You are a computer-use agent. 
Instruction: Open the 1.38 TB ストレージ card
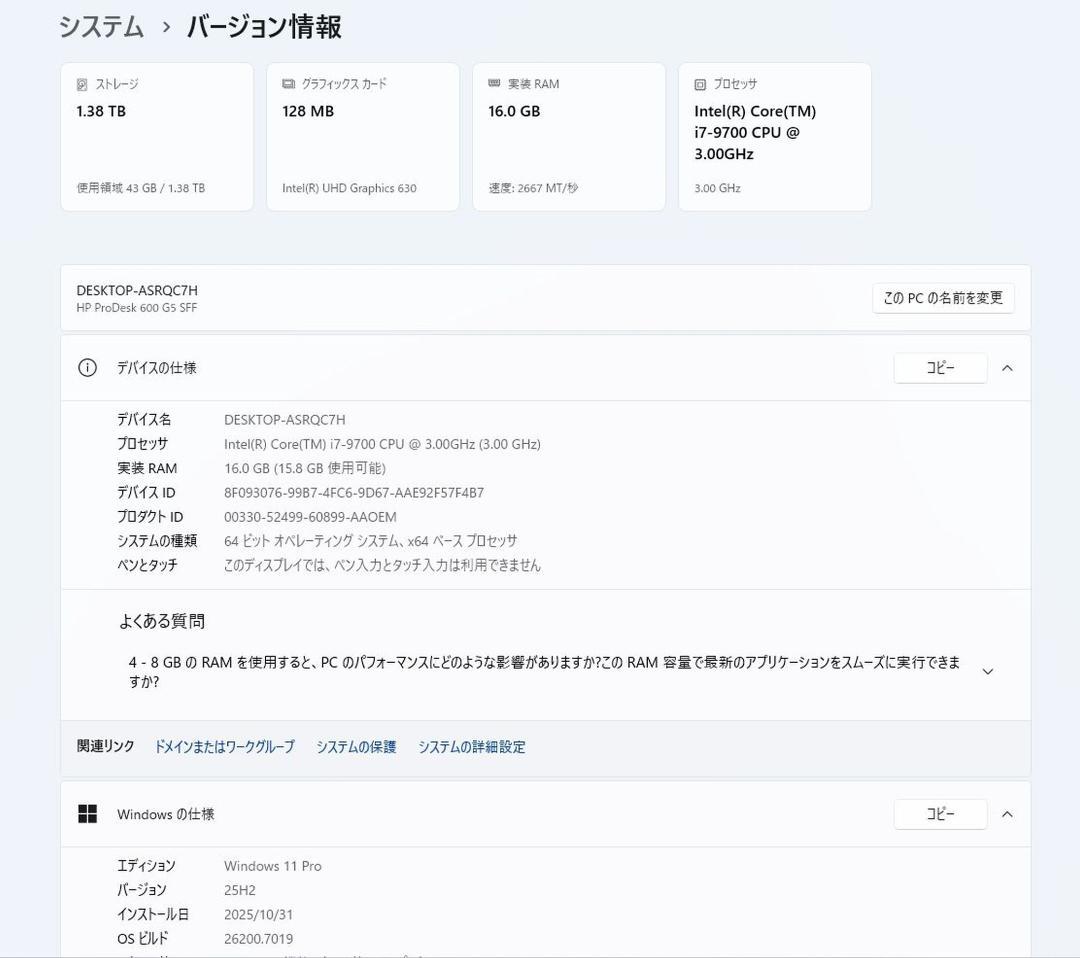click(x=157, y=137)
